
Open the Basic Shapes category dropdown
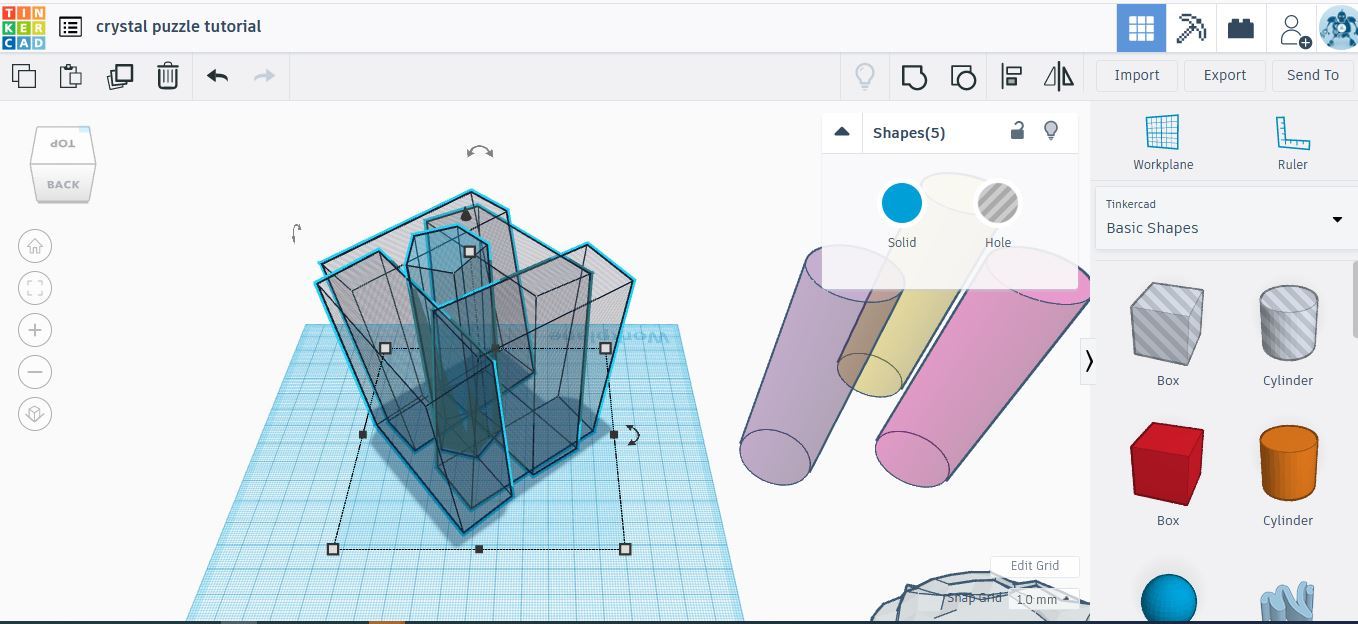coord(1225,217)
